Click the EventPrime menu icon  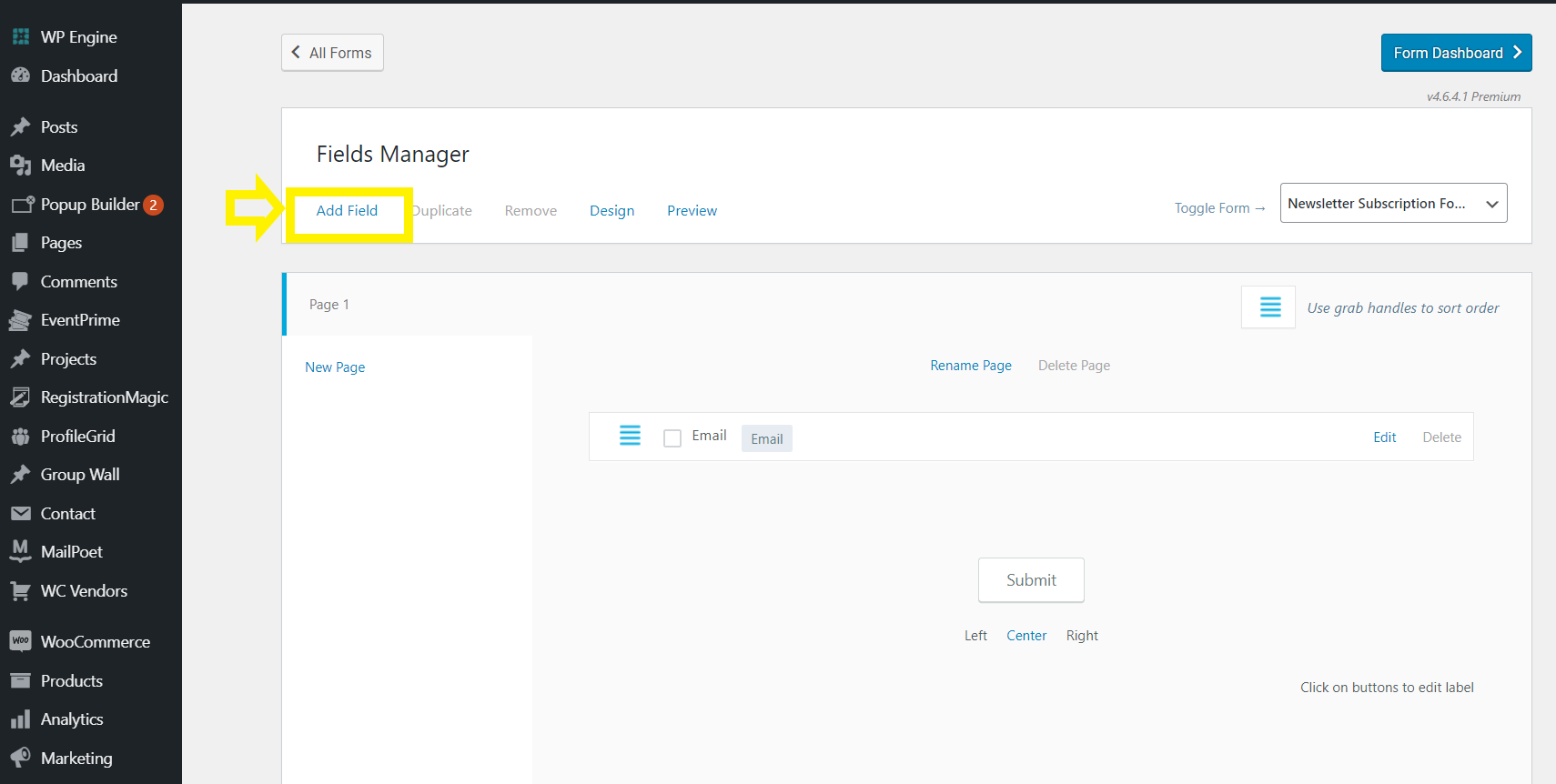pos(20,320)
